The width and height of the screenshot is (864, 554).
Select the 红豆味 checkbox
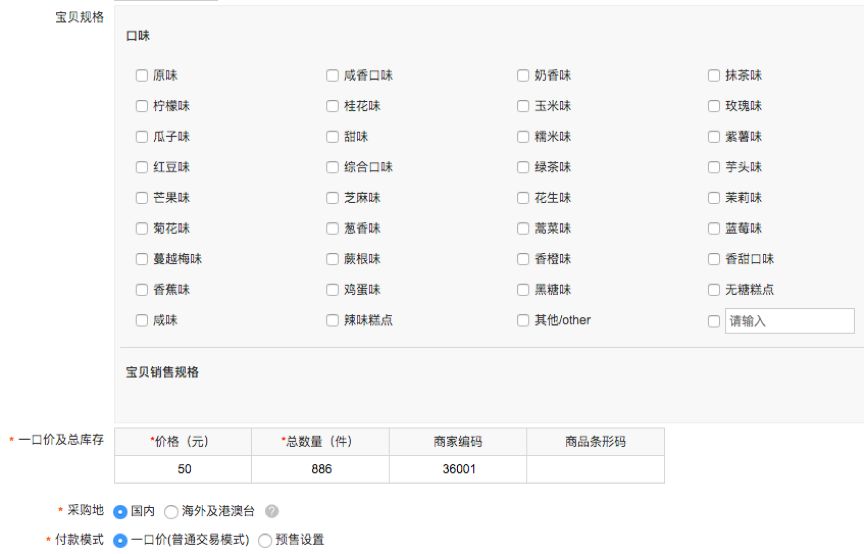[142, 167]
